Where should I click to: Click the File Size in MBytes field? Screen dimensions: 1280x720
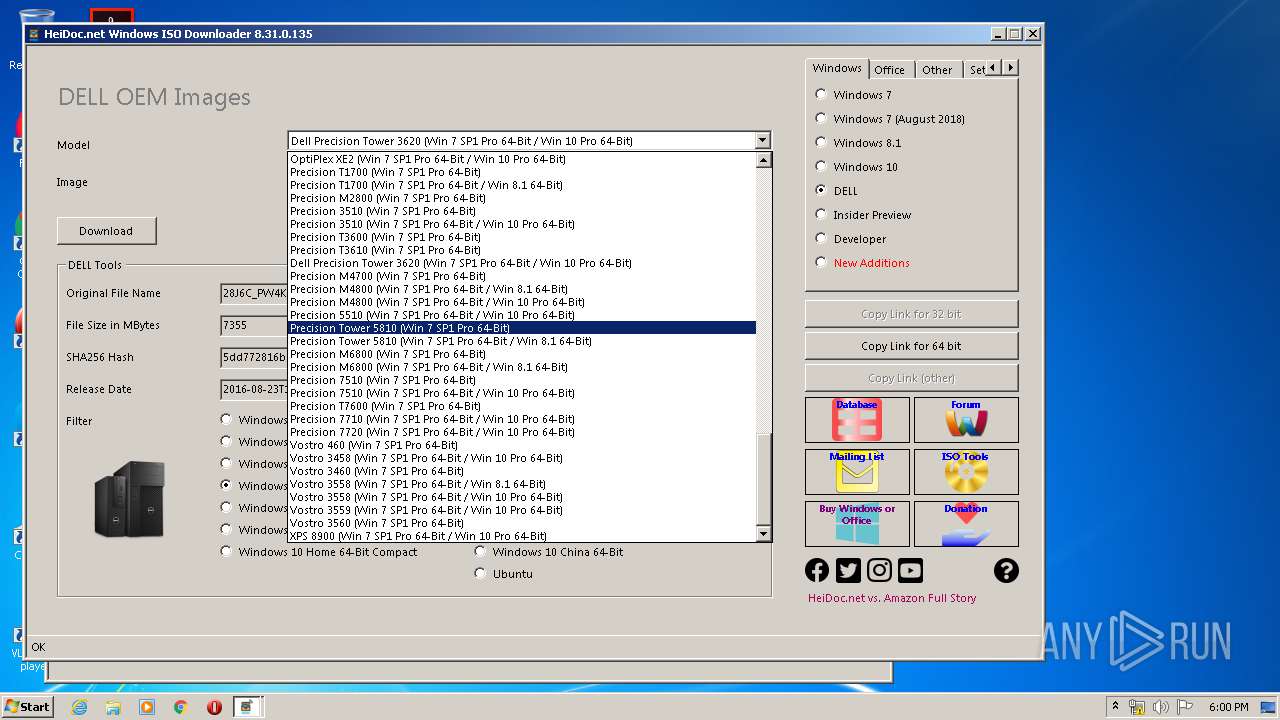[254, 325]
